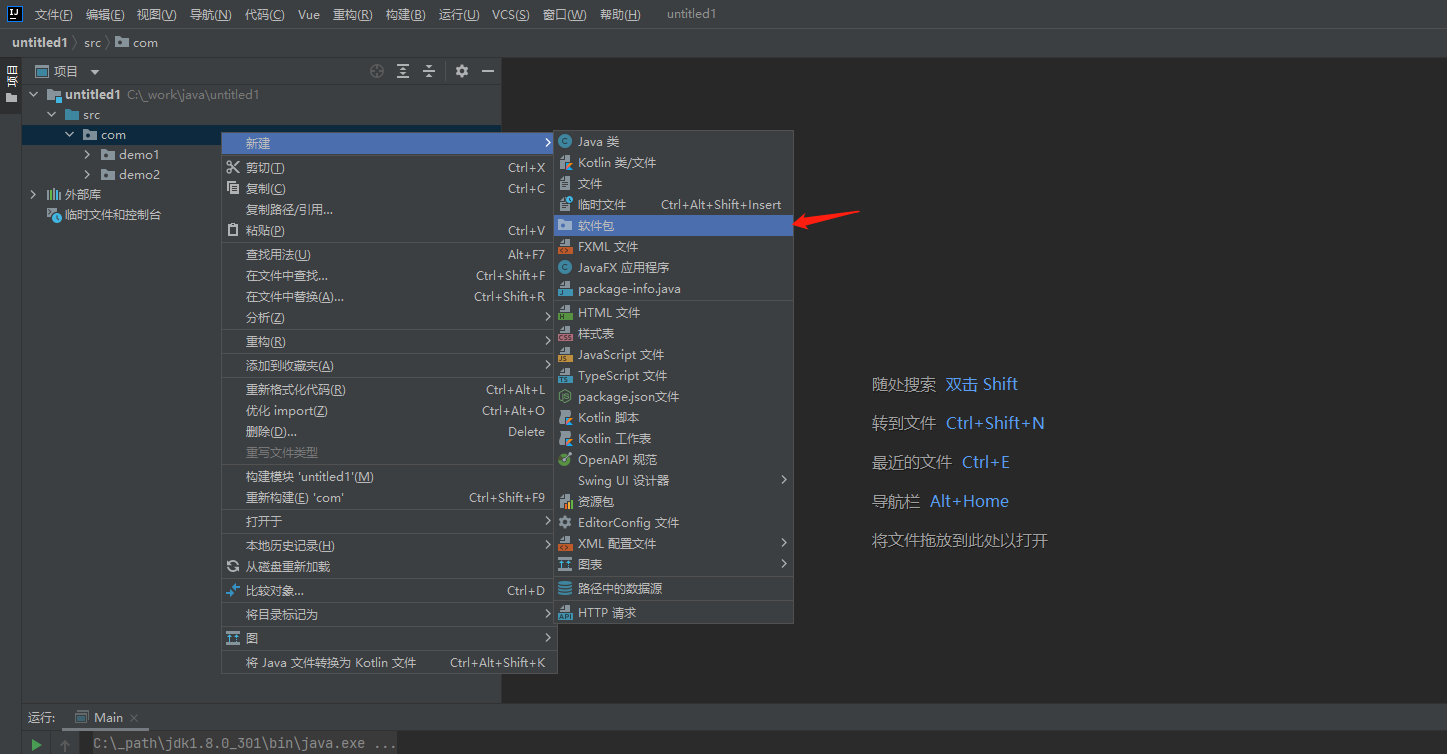Expand the demo2 package
This screenshot has width=1447, height=754.
(88, 175)
